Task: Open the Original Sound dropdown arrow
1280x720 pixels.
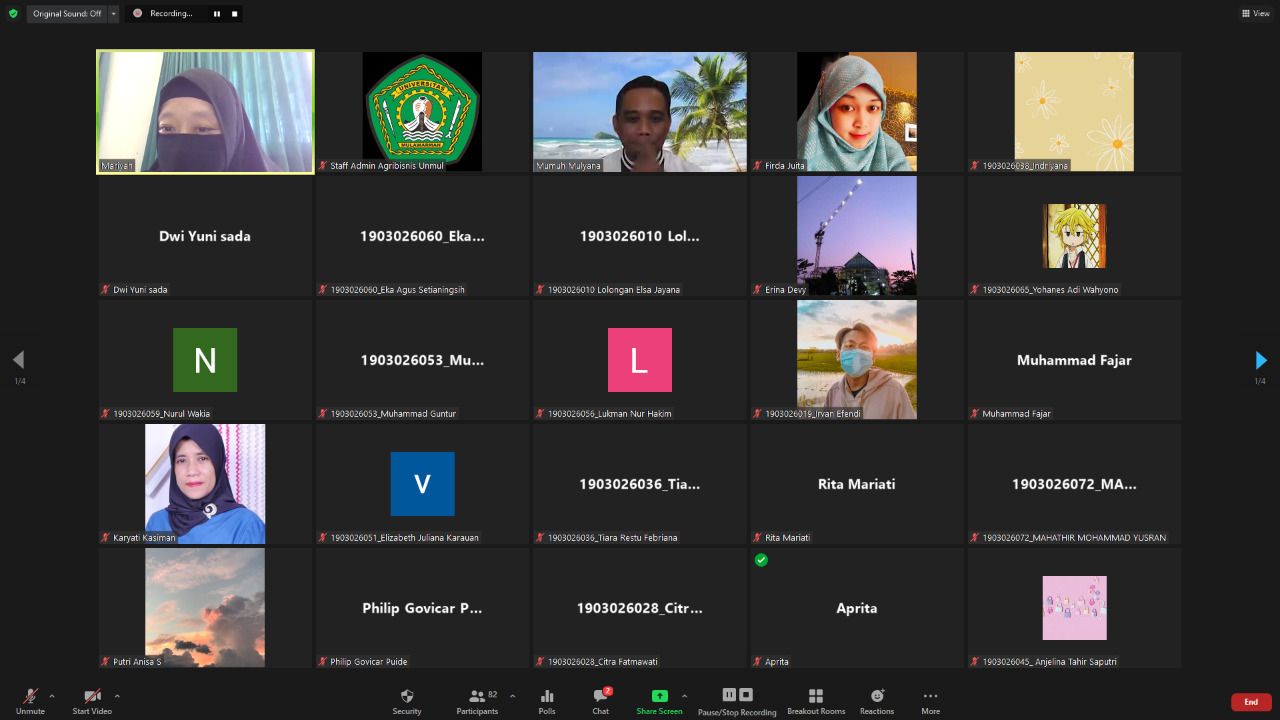Action: [114, 14]
